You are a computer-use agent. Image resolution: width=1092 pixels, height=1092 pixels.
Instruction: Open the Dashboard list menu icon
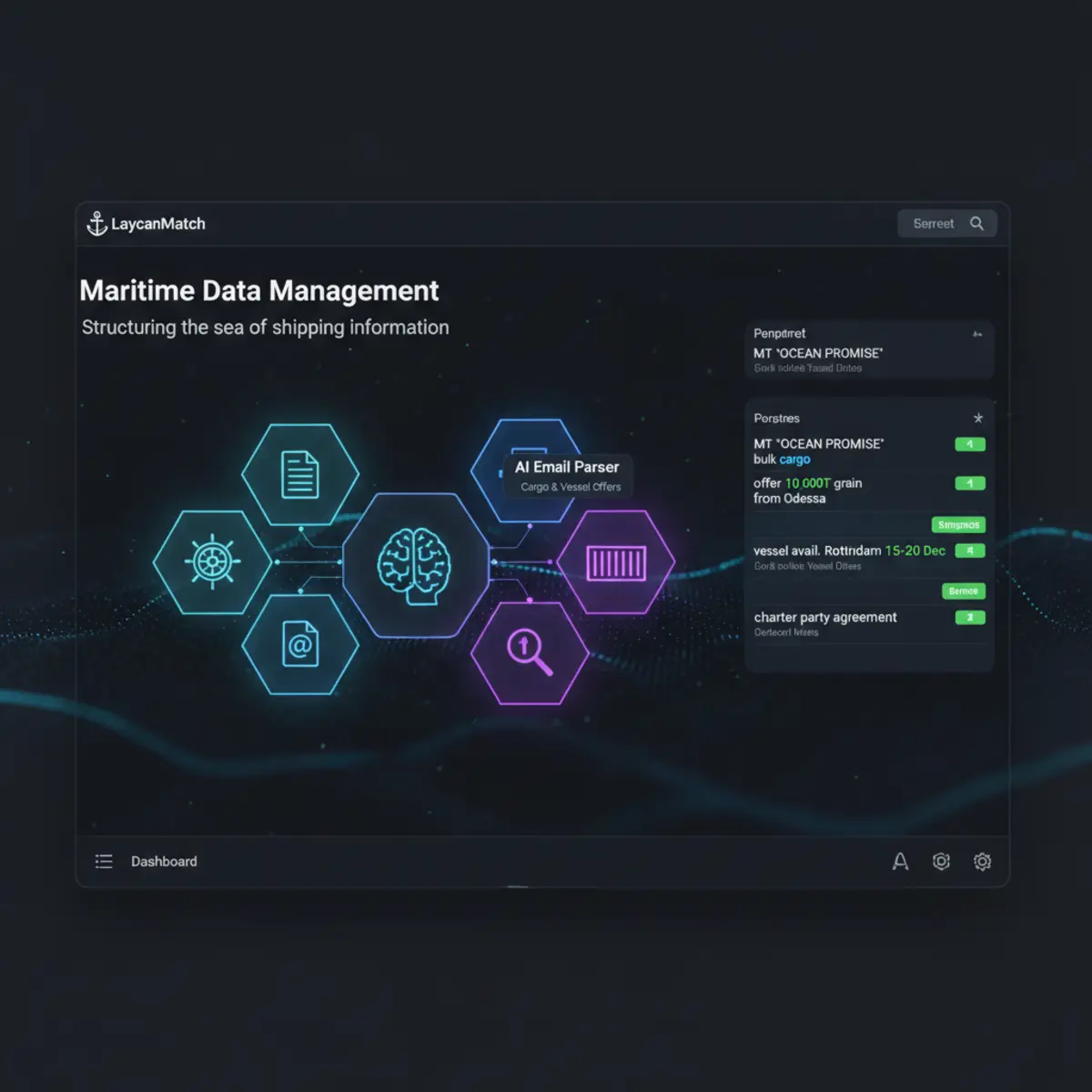coord(104,862)
